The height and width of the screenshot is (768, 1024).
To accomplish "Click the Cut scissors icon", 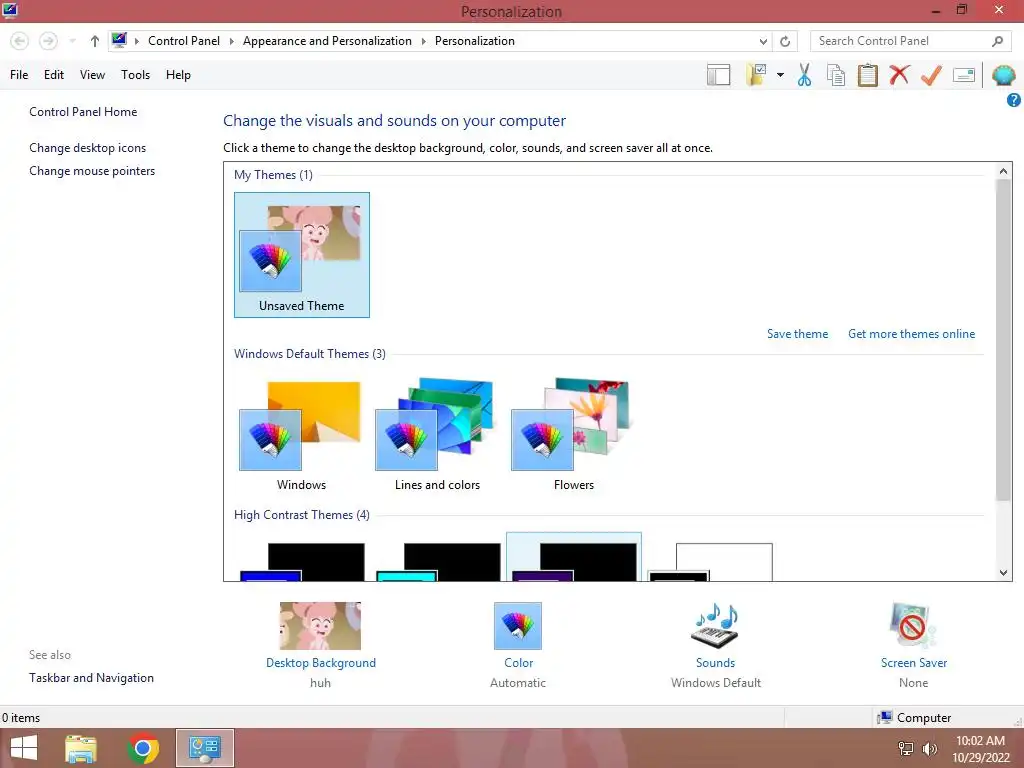I will (x=805, y=75).
